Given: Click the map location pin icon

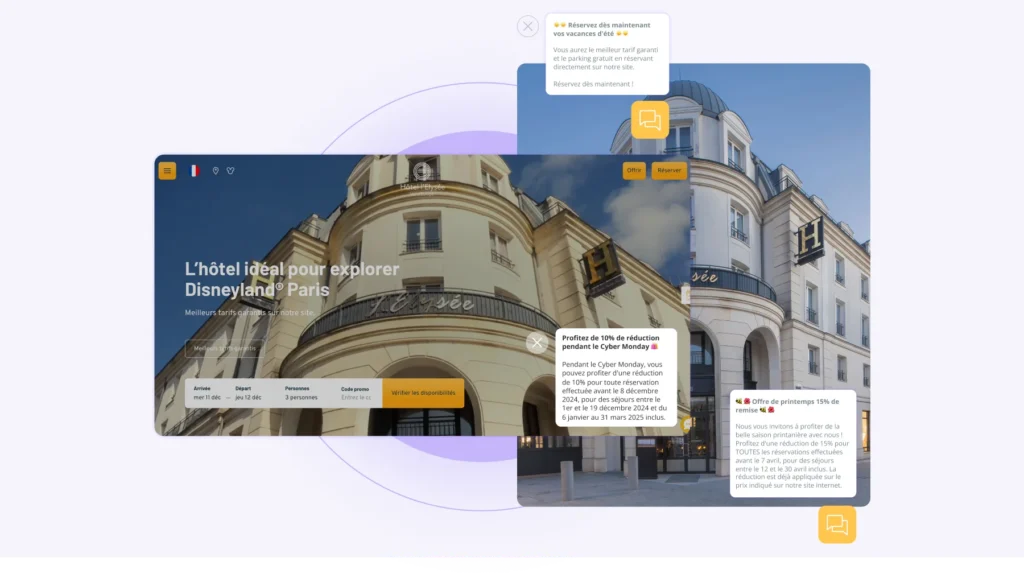Looking at the screenshot, I should pos(215,171).
